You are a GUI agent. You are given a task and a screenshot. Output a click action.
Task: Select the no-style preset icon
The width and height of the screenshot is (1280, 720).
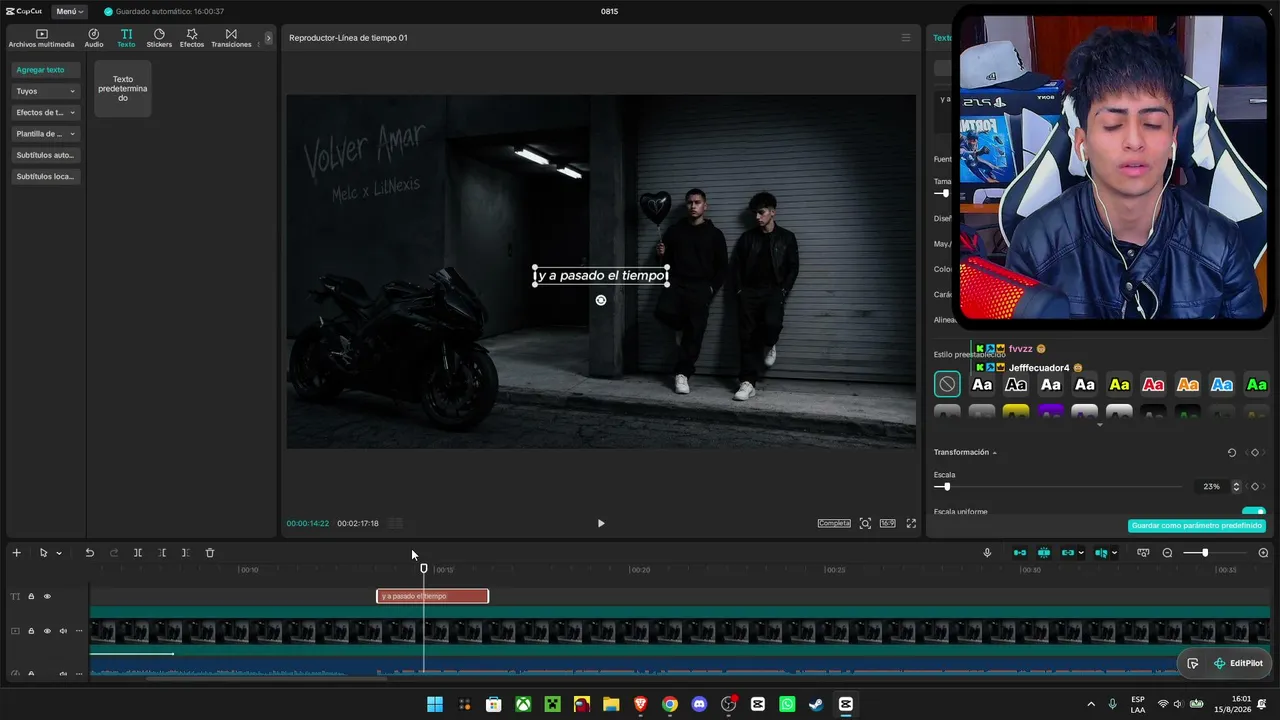(947, 384)
